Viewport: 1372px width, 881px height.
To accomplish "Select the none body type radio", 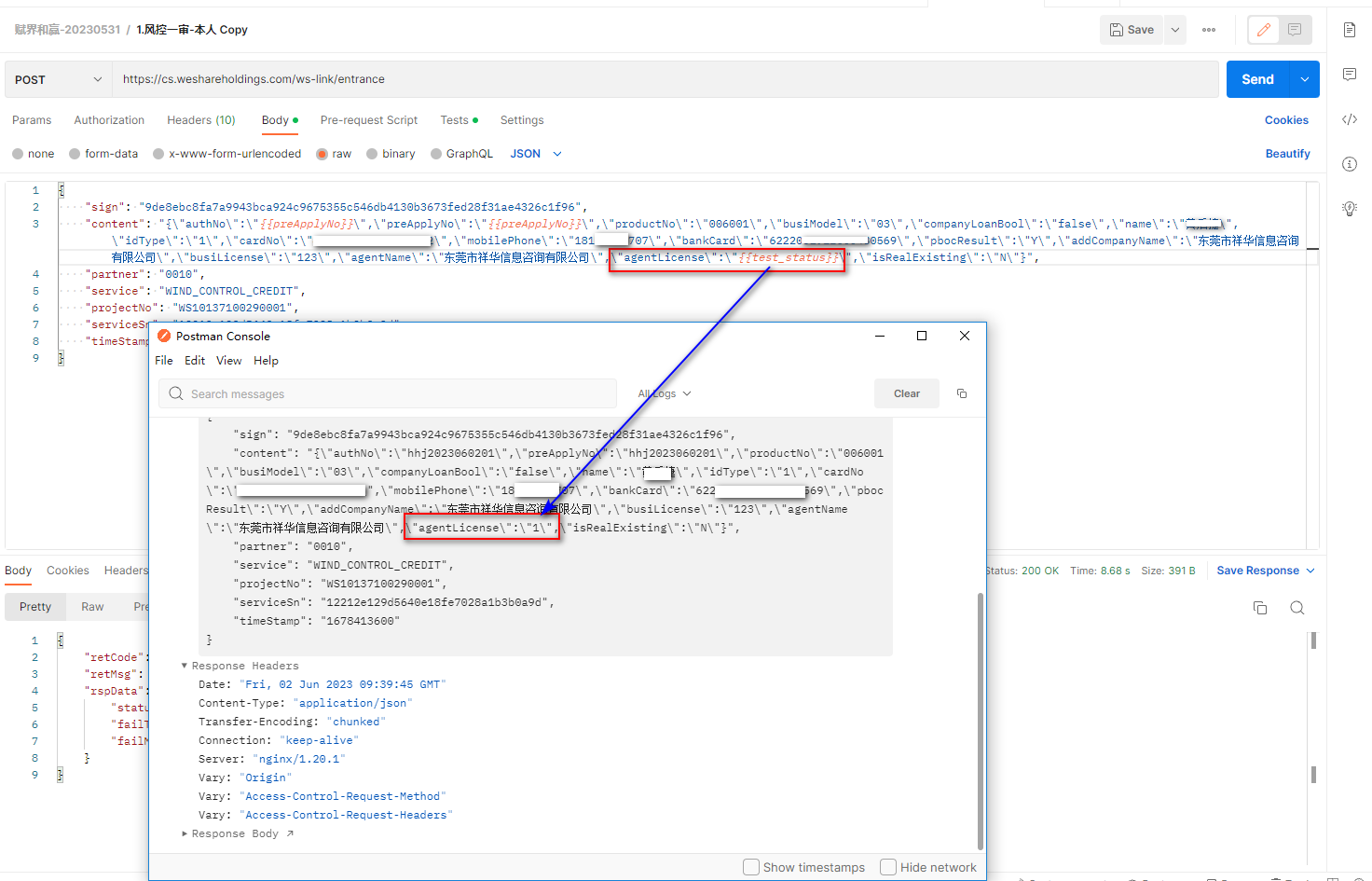I will (18, 154).
